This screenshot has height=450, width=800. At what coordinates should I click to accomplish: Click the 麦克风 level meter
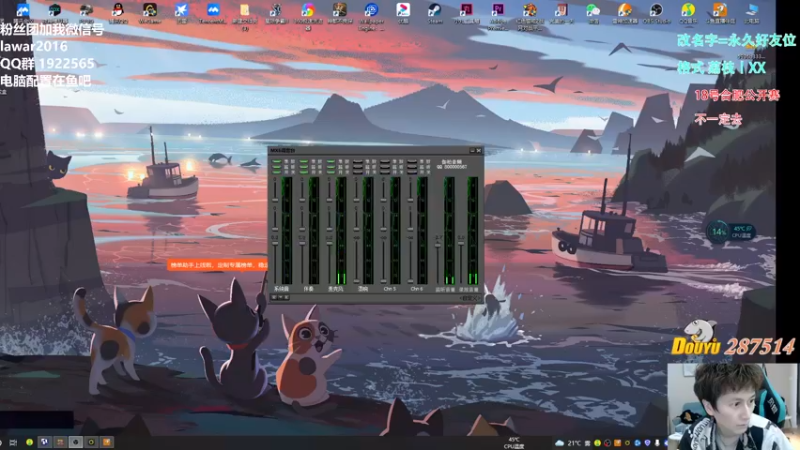click(341, 231)
